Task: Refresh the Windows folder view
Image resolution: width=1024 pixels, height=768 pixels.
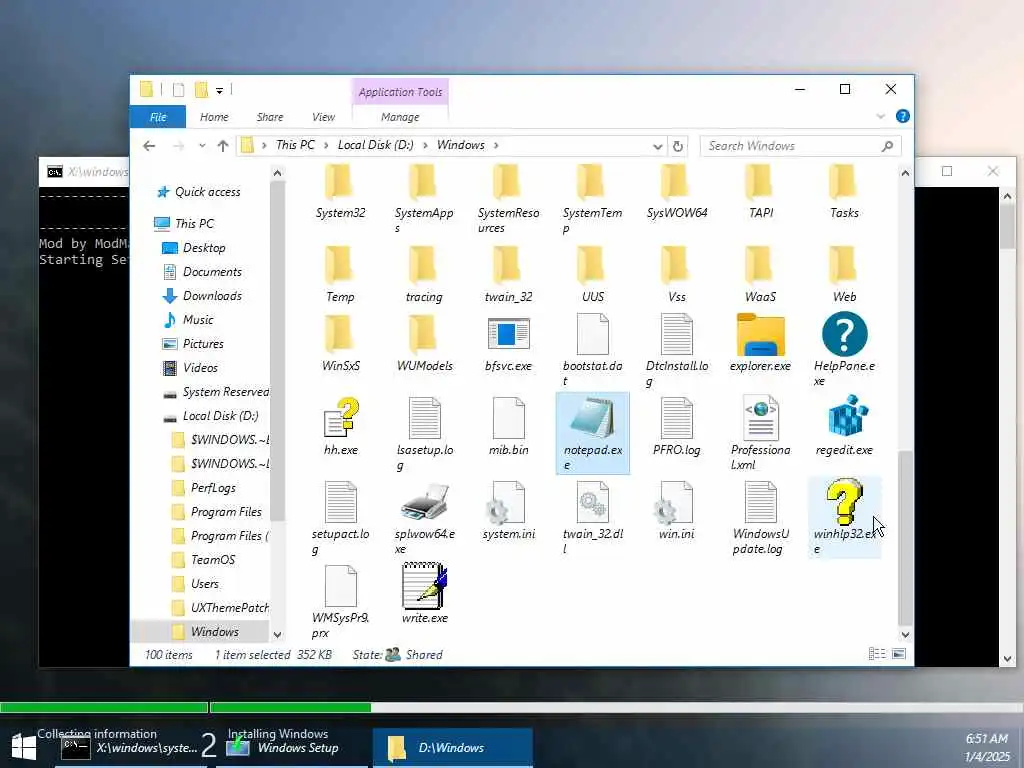Action: click(x=678, y=146)
